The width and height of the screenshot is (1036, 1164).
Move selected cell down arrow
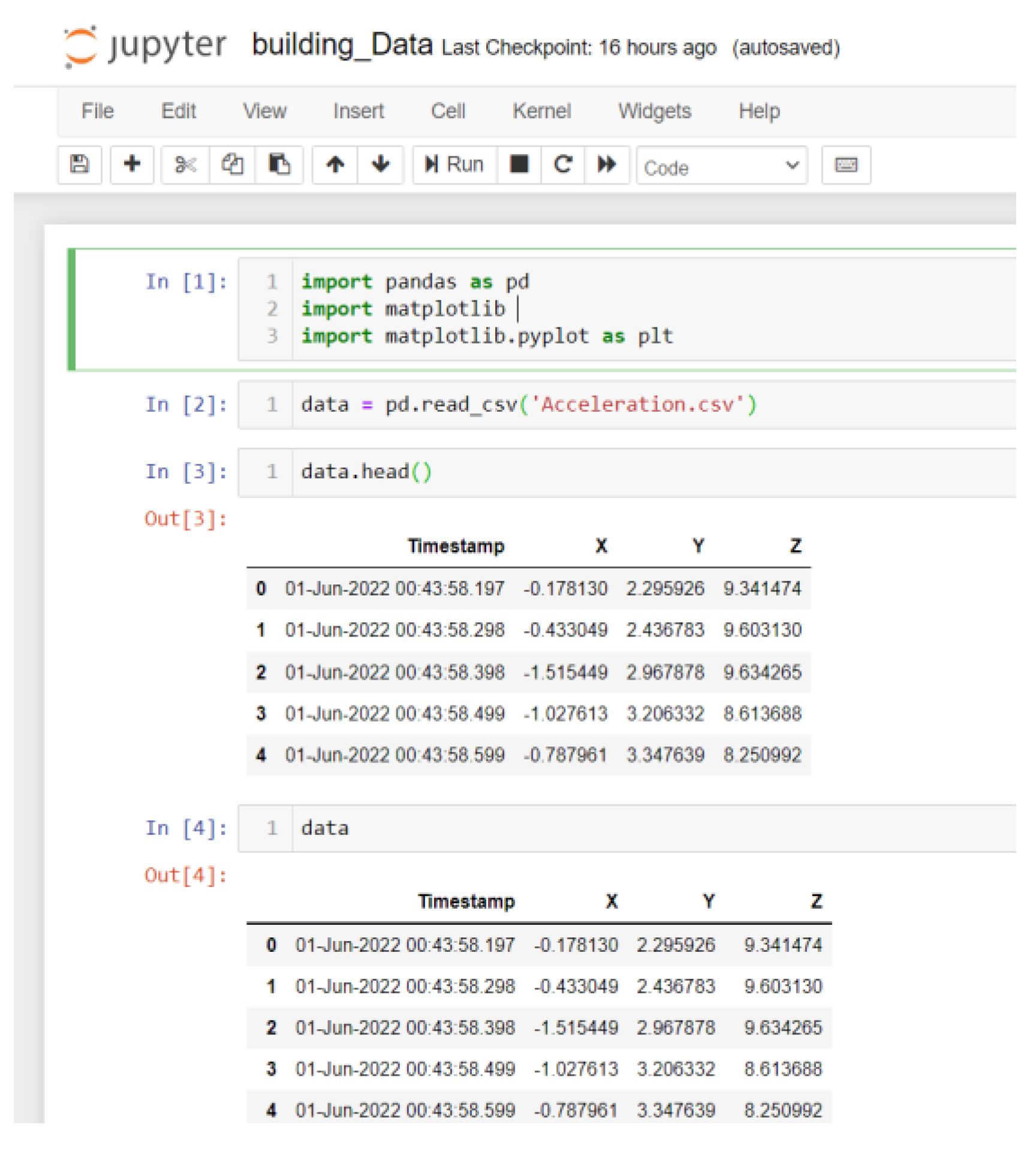click(x=381, y=164)
